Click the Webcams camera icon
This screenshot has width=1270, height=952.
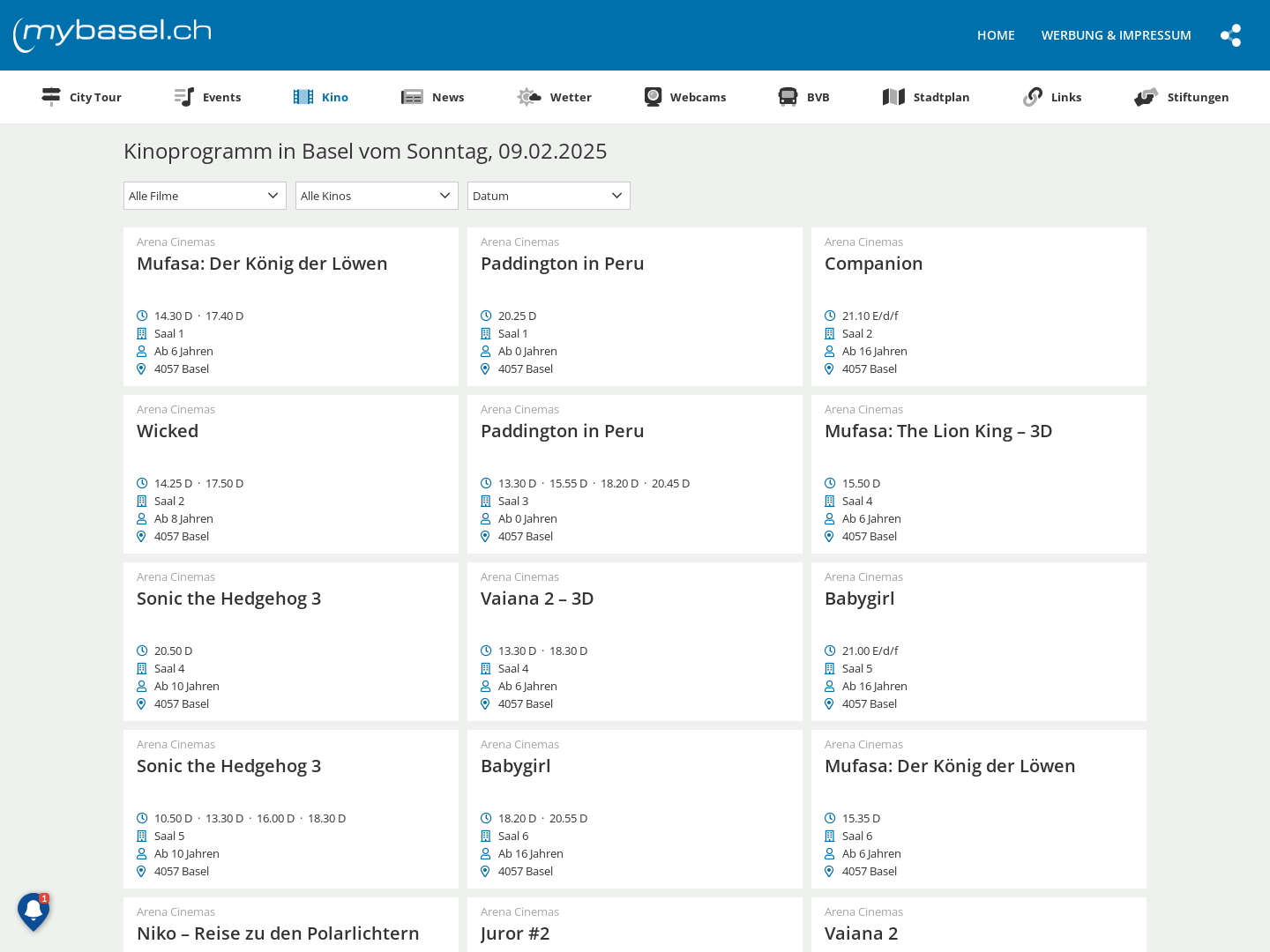point(653,97)
